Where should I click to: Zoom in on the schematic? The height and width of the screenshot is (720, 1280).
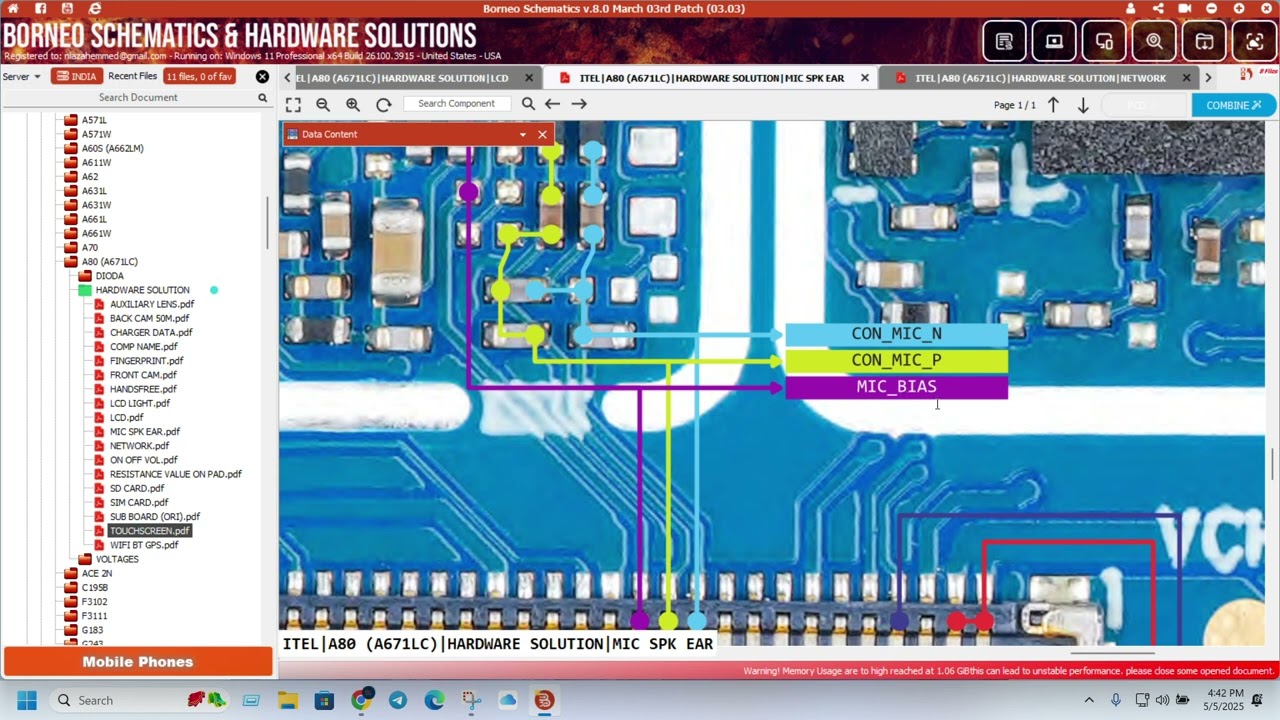[x=353, y=104]
